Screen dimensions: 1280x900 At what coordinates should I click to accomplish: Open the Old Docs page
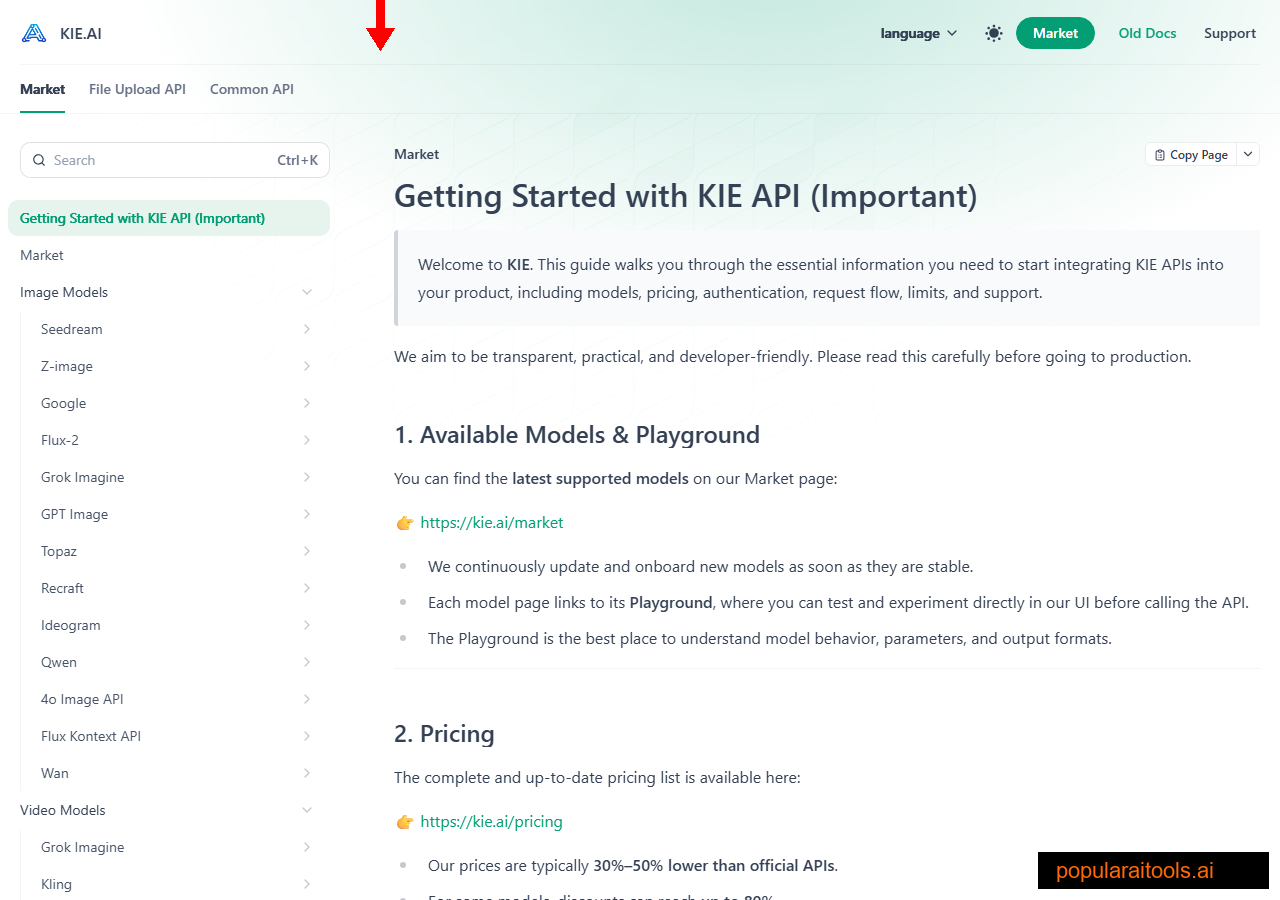pyautogui.click(x=1146, y=32)
